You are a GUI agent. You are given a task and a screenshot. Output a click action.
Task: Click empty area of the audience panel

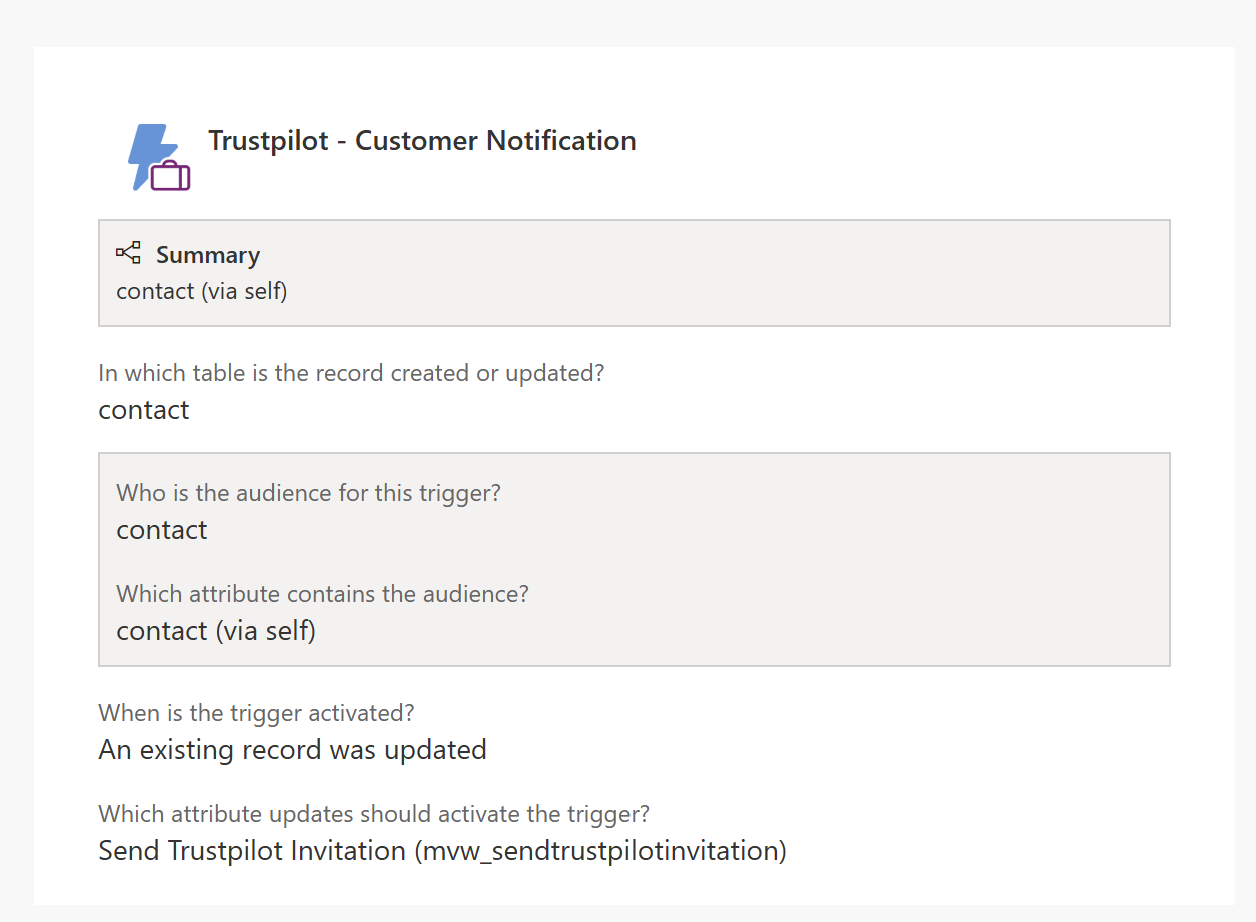pos(800,560)
